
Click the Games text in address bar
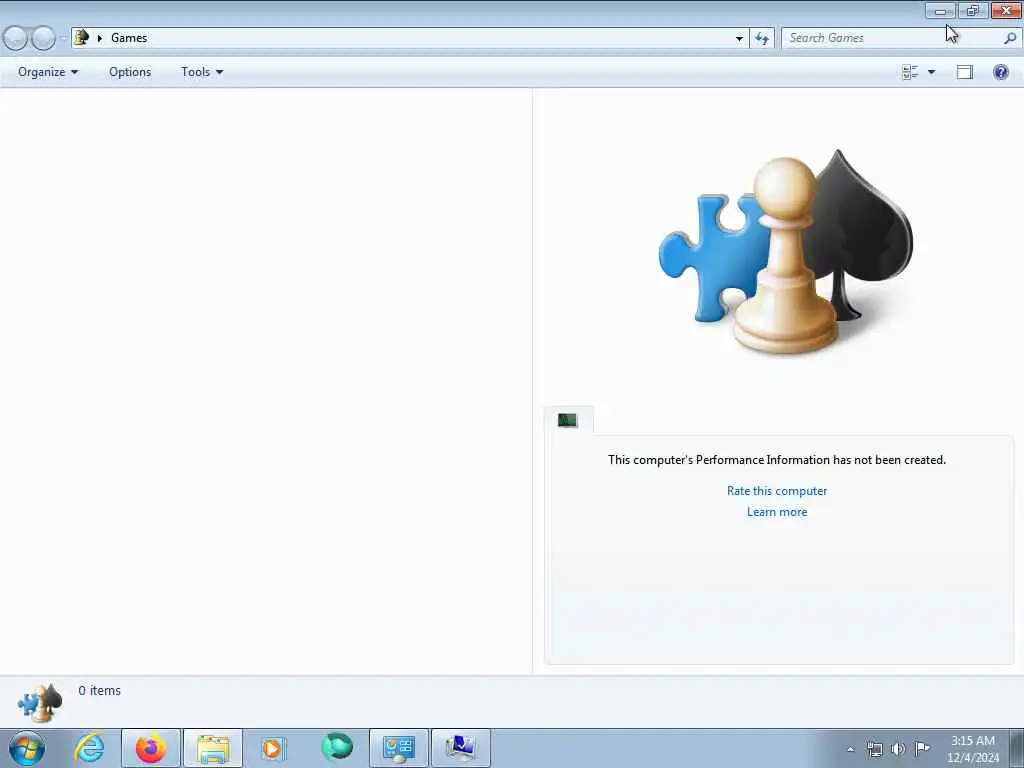tap(129, 38)
